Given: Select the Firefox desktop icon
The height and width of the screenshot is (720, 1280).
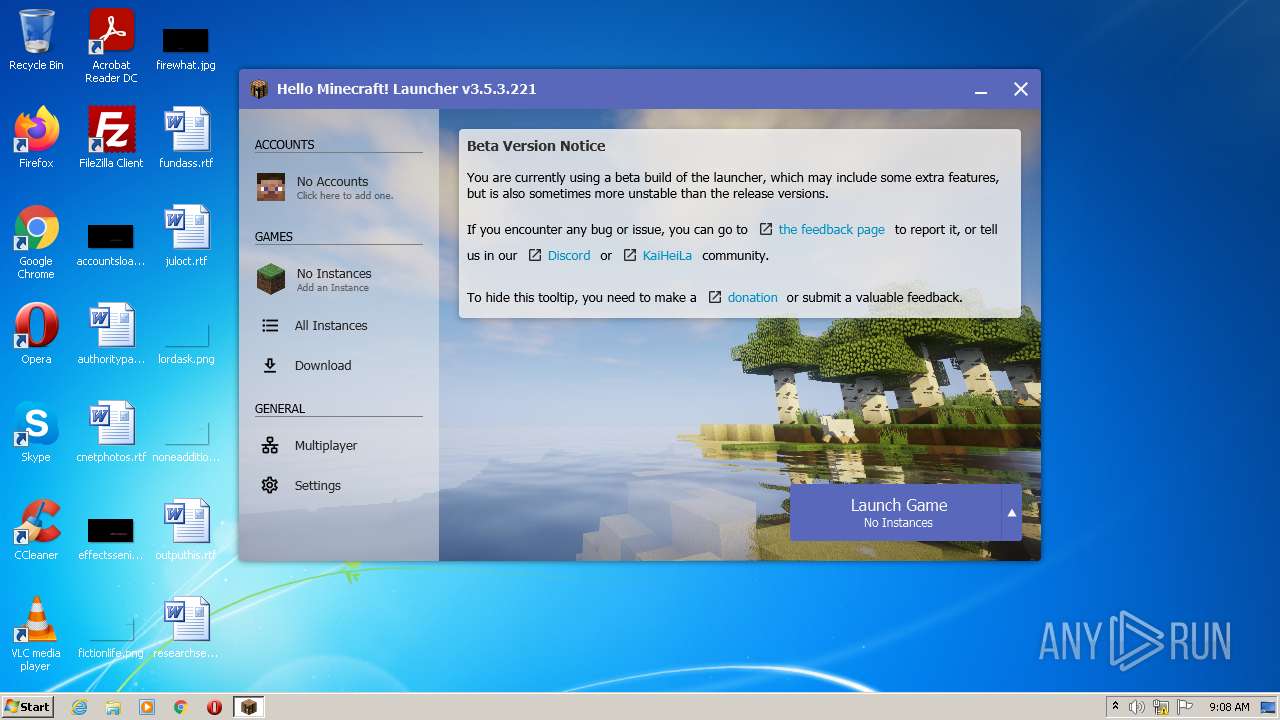Looking at the screenshot, I should click(36, 138).
